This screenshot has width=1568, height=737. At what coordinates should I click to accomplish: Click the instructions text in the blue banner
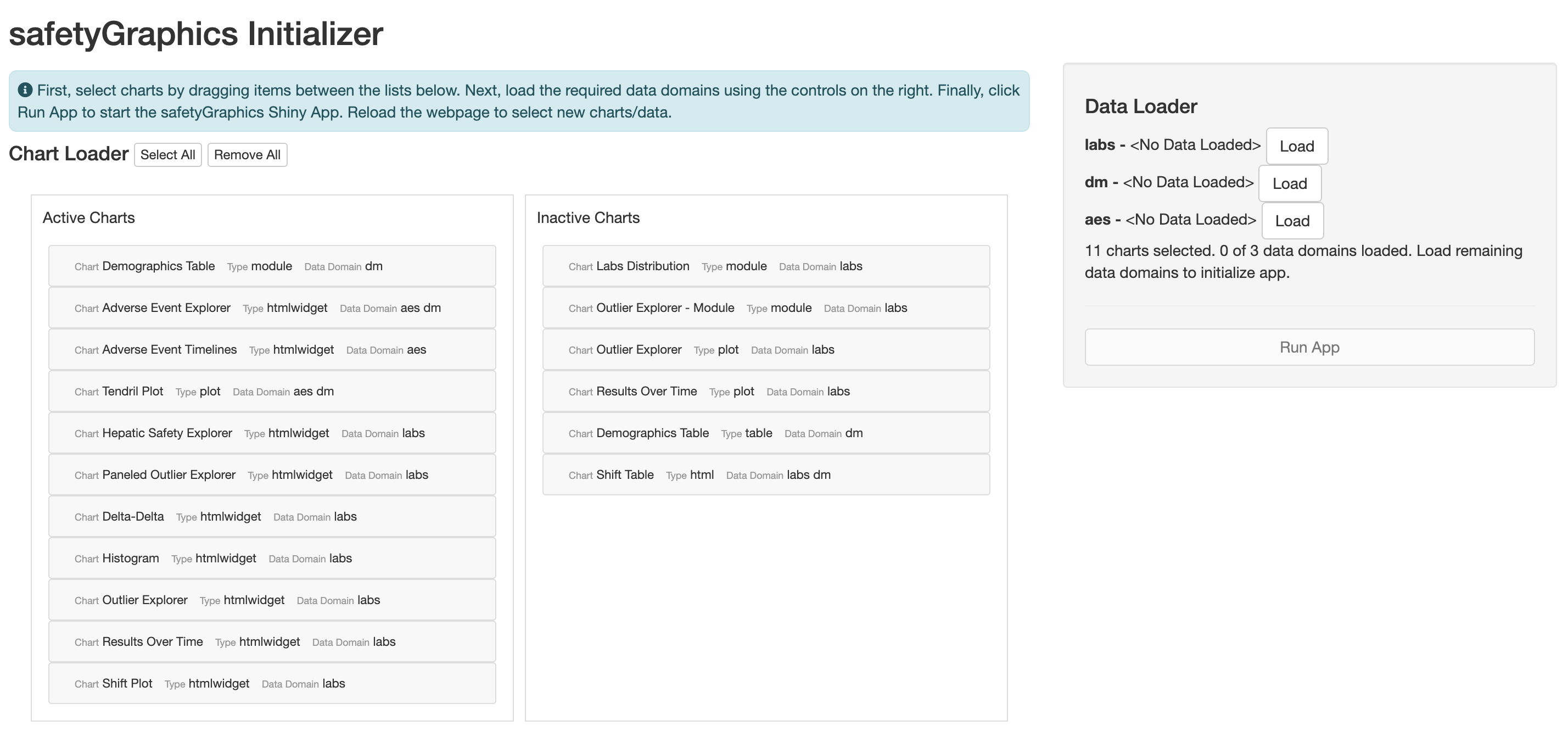pos(519,101)
